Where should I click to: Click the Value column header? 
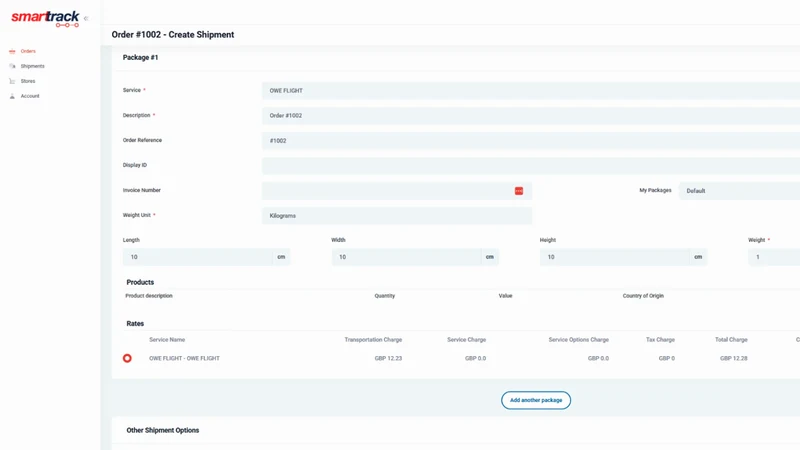point(506,296)
